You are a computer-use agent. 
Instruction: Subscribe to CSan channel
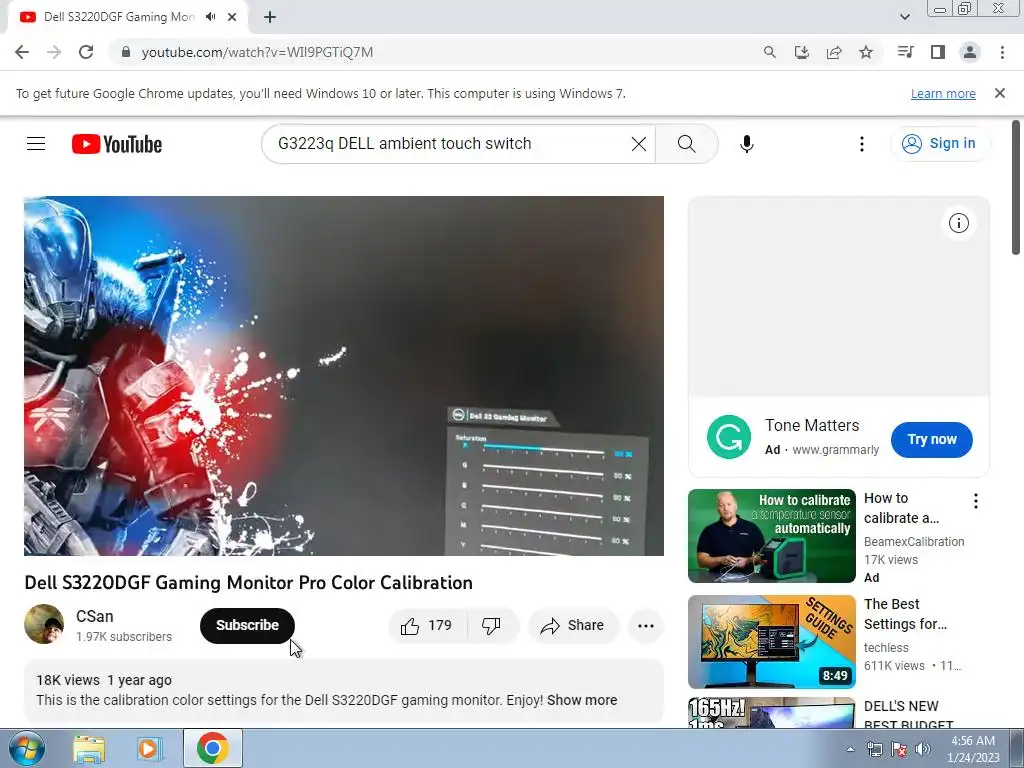[247, 626]
